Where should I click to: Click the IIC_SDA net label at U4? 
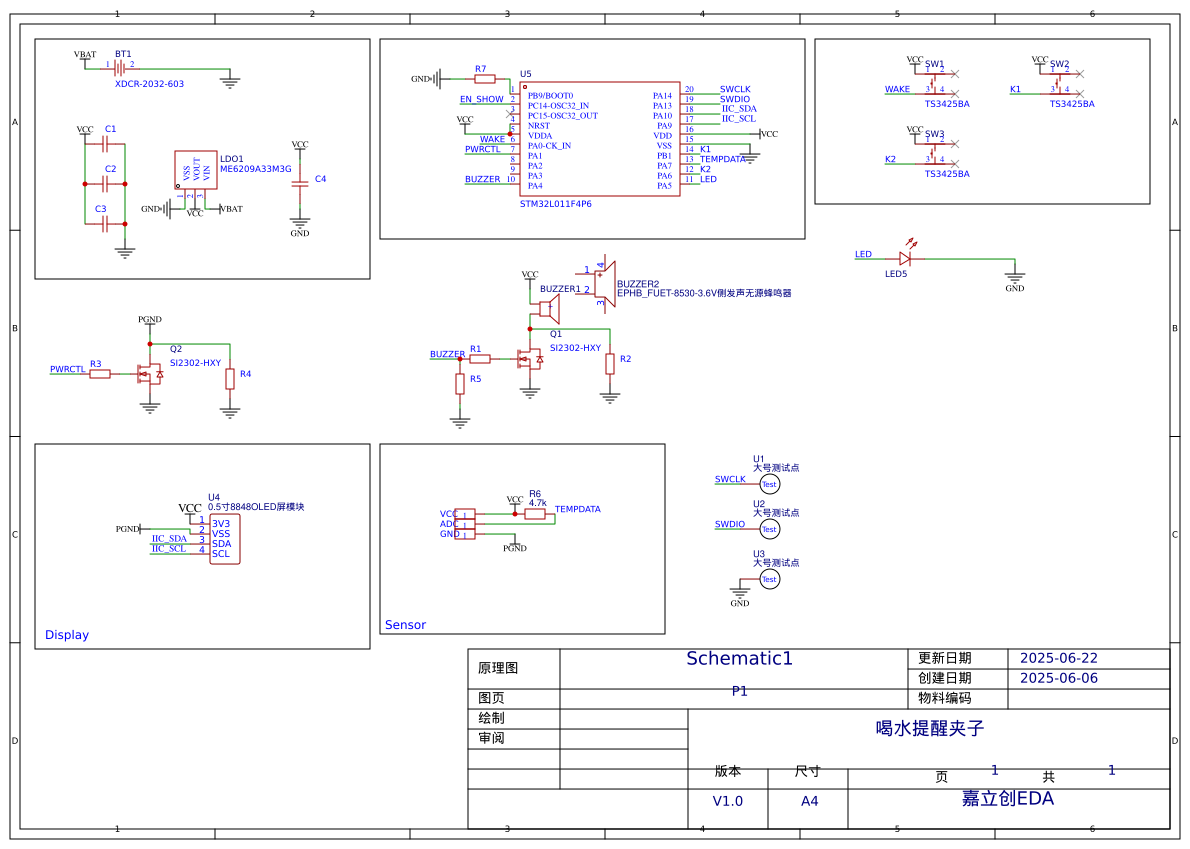tap(169, 539)
